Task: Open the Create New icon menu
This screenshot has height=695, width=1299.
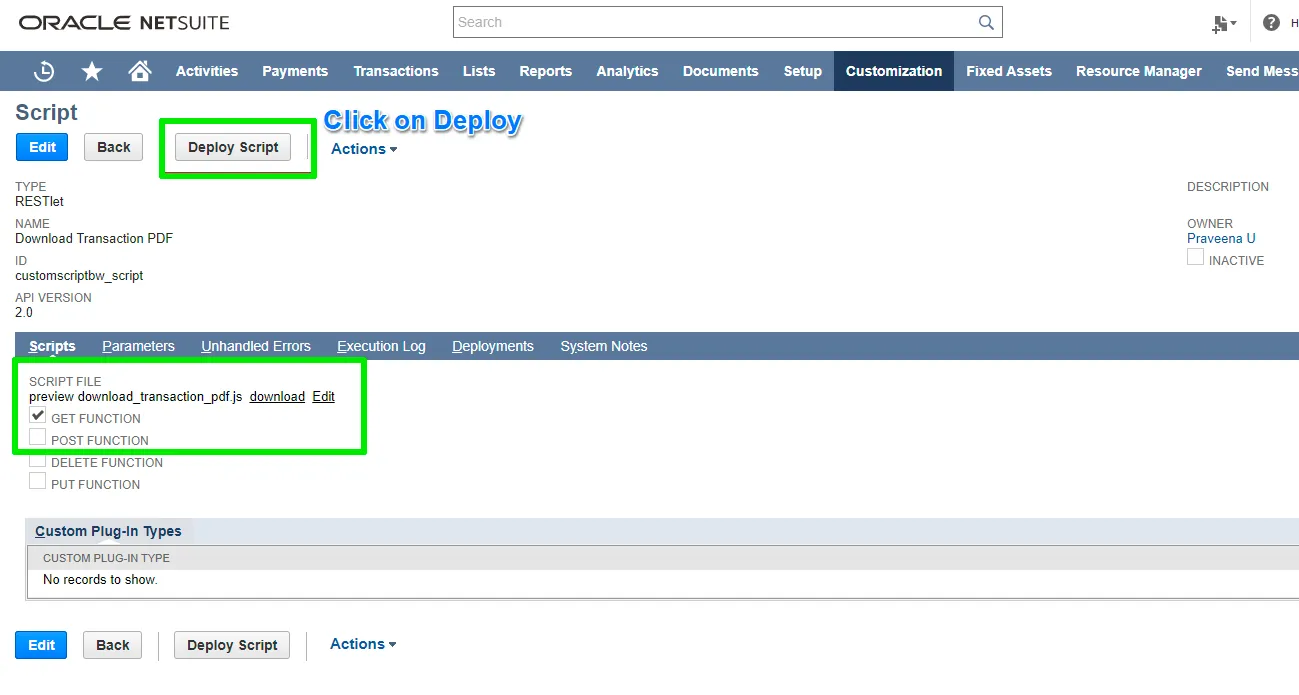Action: coord(1224,23)
